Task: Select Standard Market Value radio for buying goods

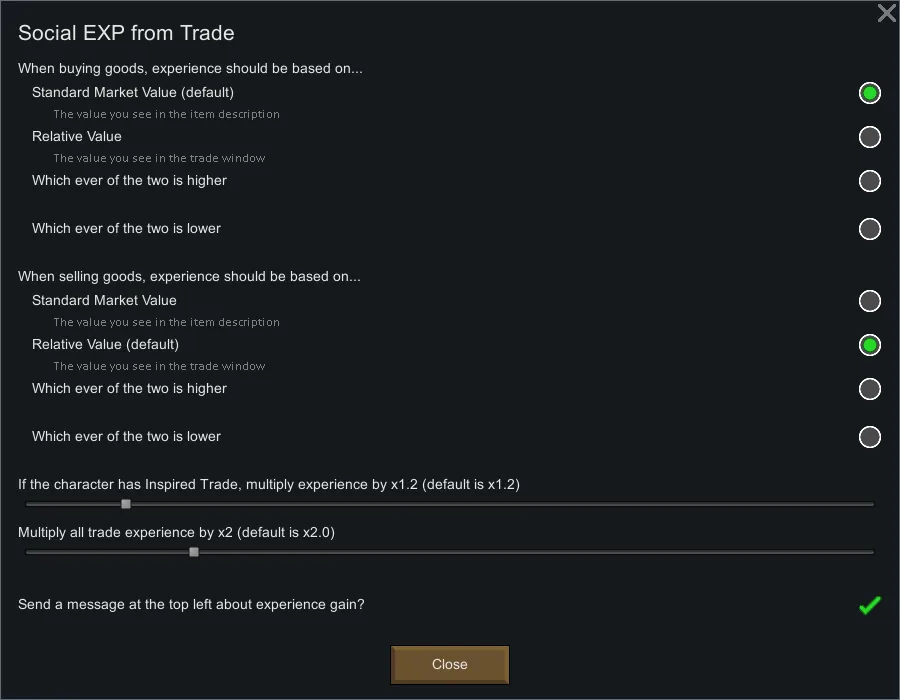Action: click(869, 93)
